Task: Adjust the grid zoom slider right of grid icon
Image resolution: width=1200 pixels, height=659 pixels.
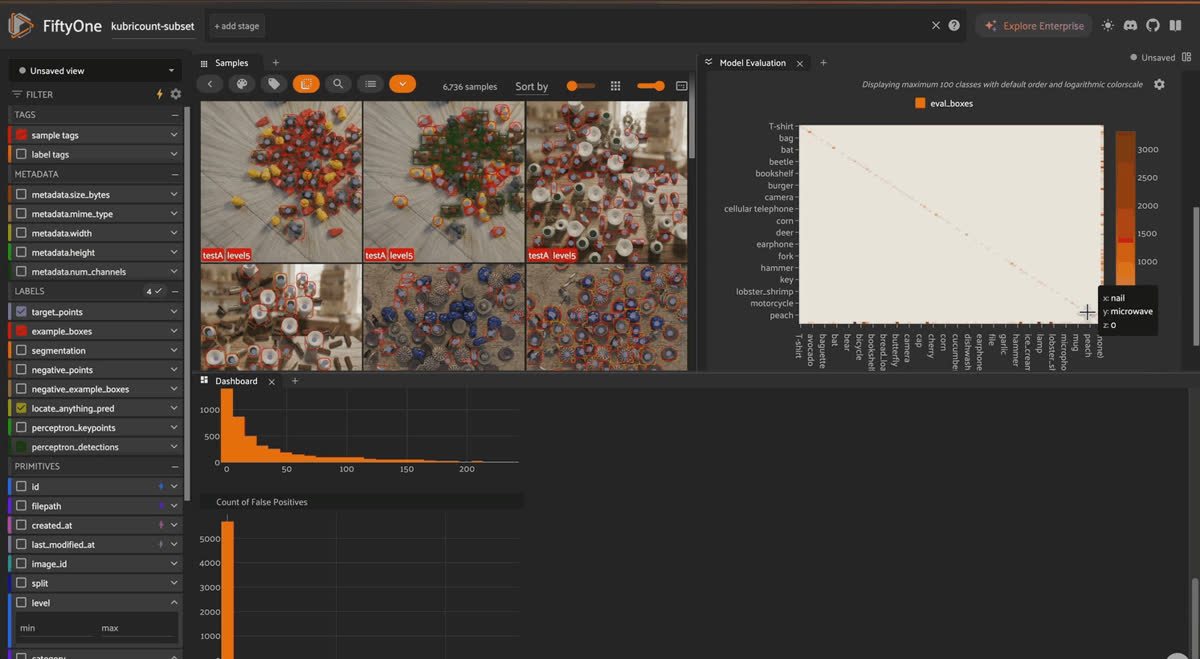Action: [651, 86]
